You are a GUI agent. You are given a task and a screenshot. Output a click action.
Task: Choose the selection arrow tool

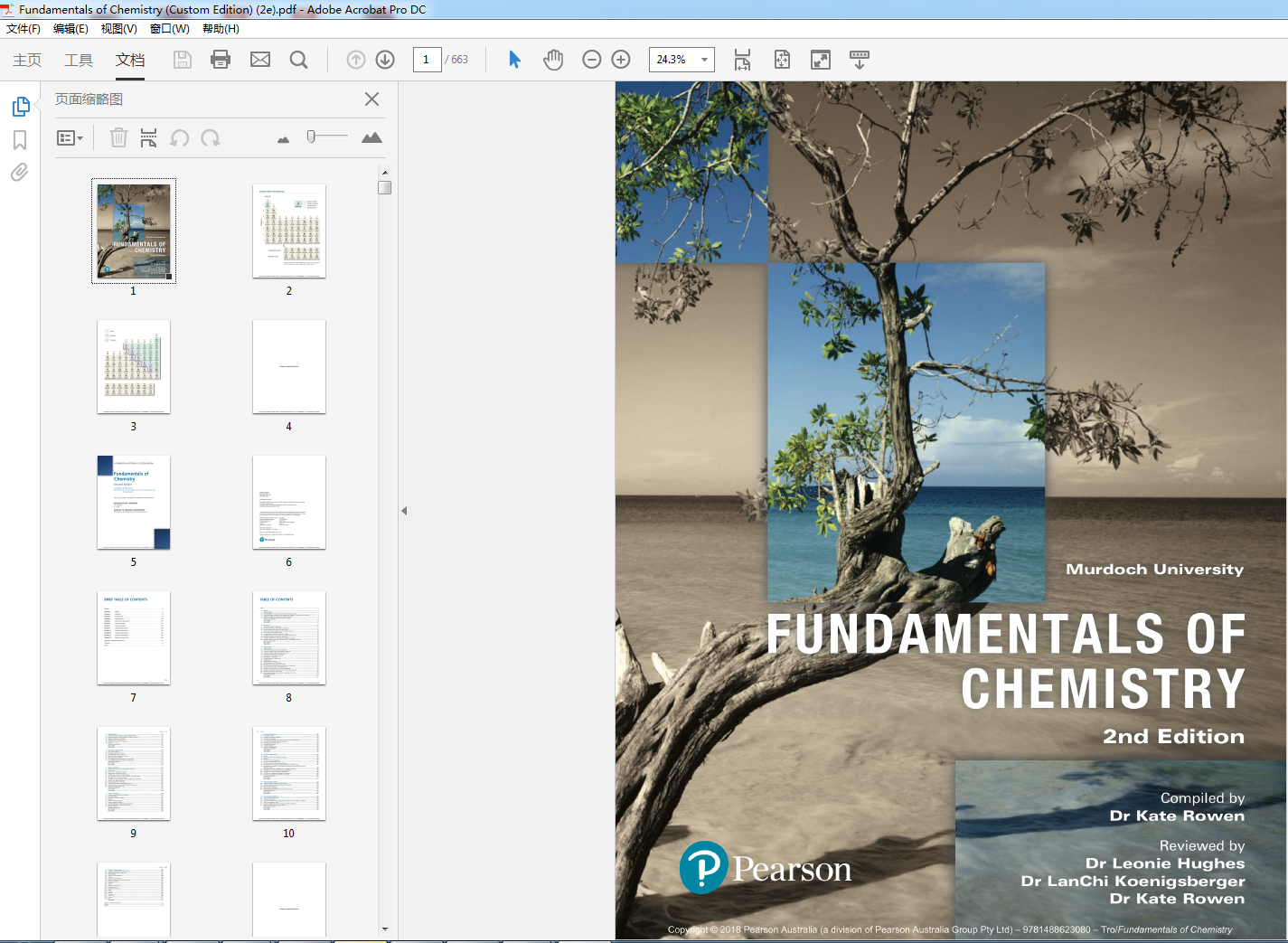(x=514, y=60)
